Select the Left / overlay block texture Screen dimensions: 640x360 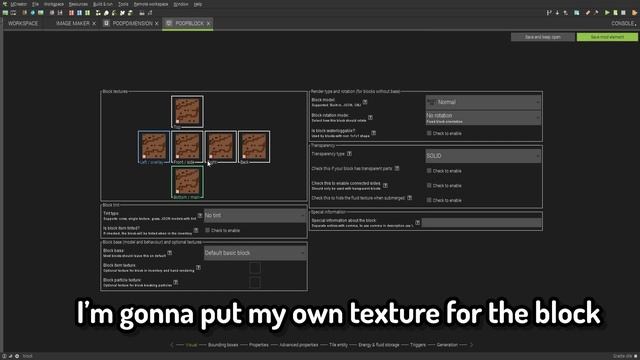pyautogui.click(x=154, y=147)
